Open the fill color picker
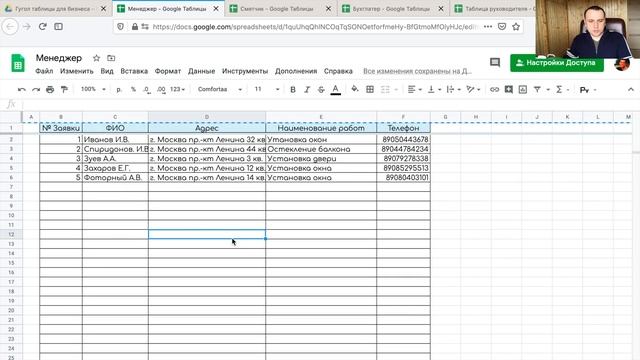Viewport: 640px width, 360px height. coord(355,89)
